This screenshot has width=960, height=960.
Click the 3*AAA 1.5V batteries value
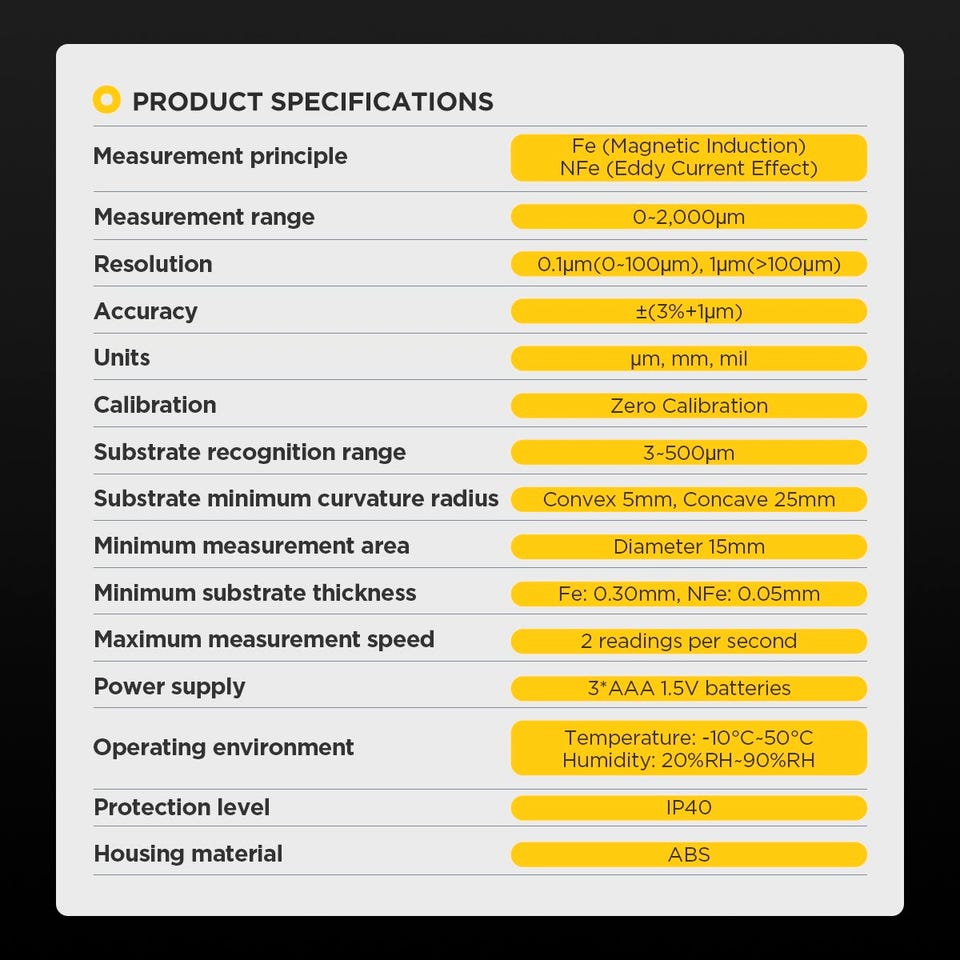pyautogui.click(x=689, y=688)
